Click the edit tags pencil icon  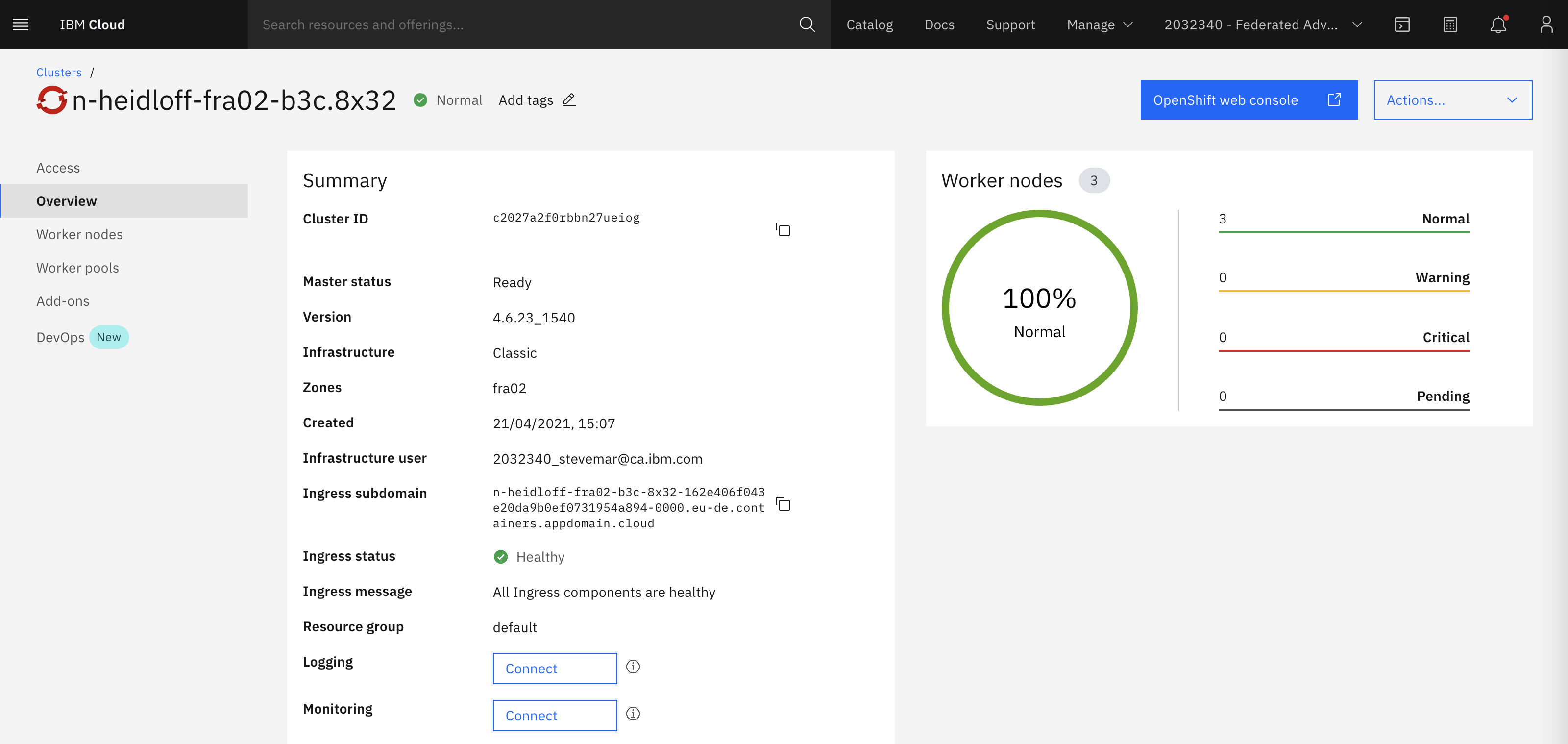(569, 100)
